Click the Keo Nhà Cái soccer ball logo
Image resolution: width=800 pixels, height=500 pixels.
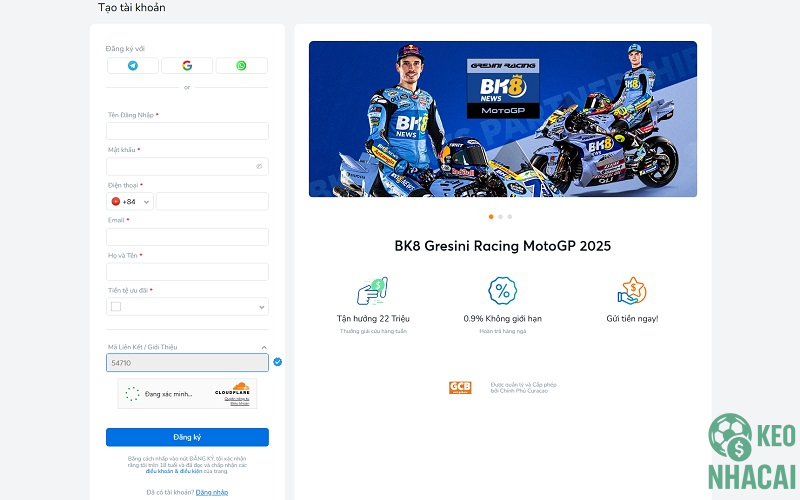[x=730, y=436]
